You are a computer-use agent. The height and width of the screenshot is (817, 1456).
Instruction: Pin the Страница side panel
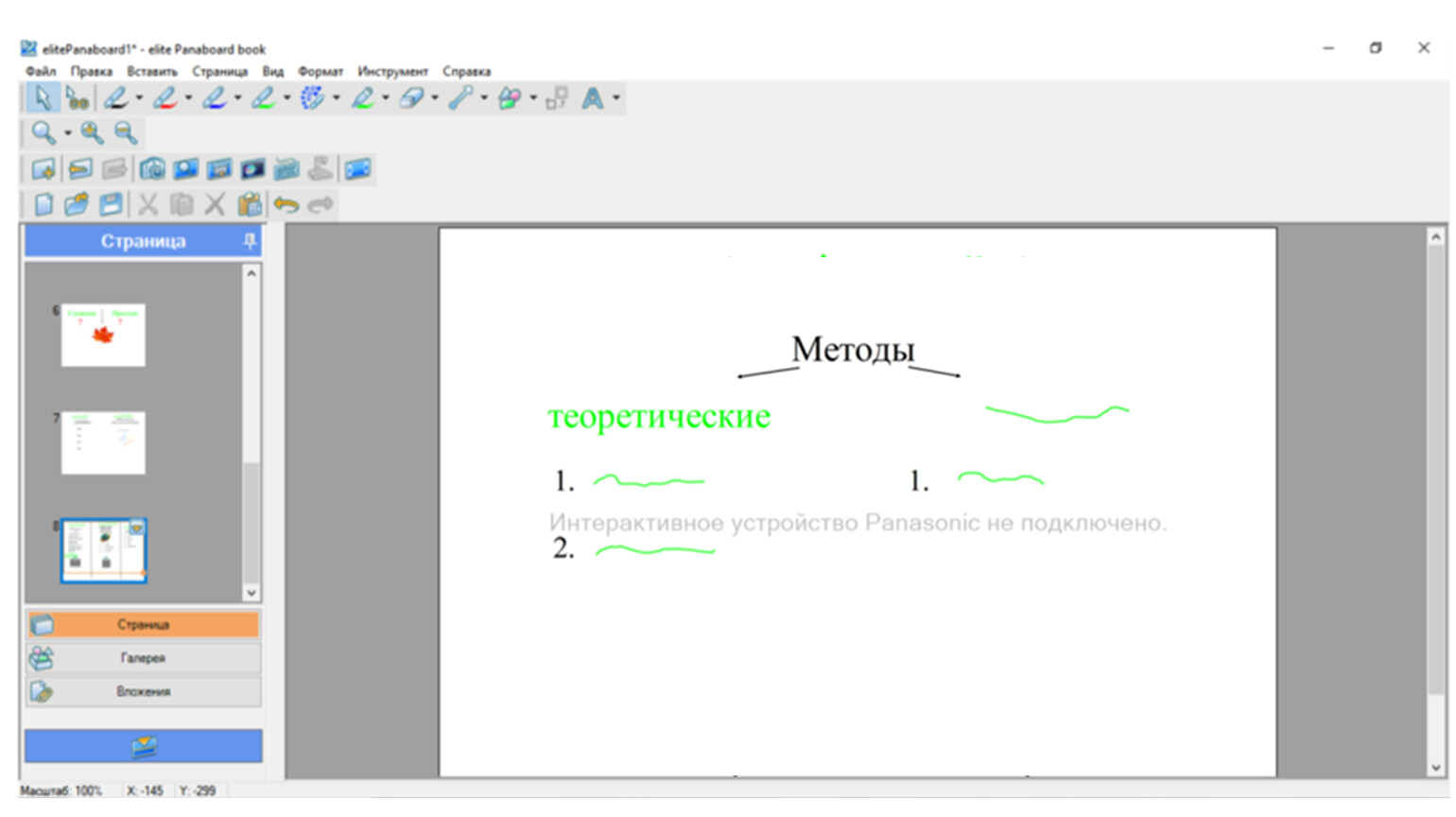tap(250, 242)
